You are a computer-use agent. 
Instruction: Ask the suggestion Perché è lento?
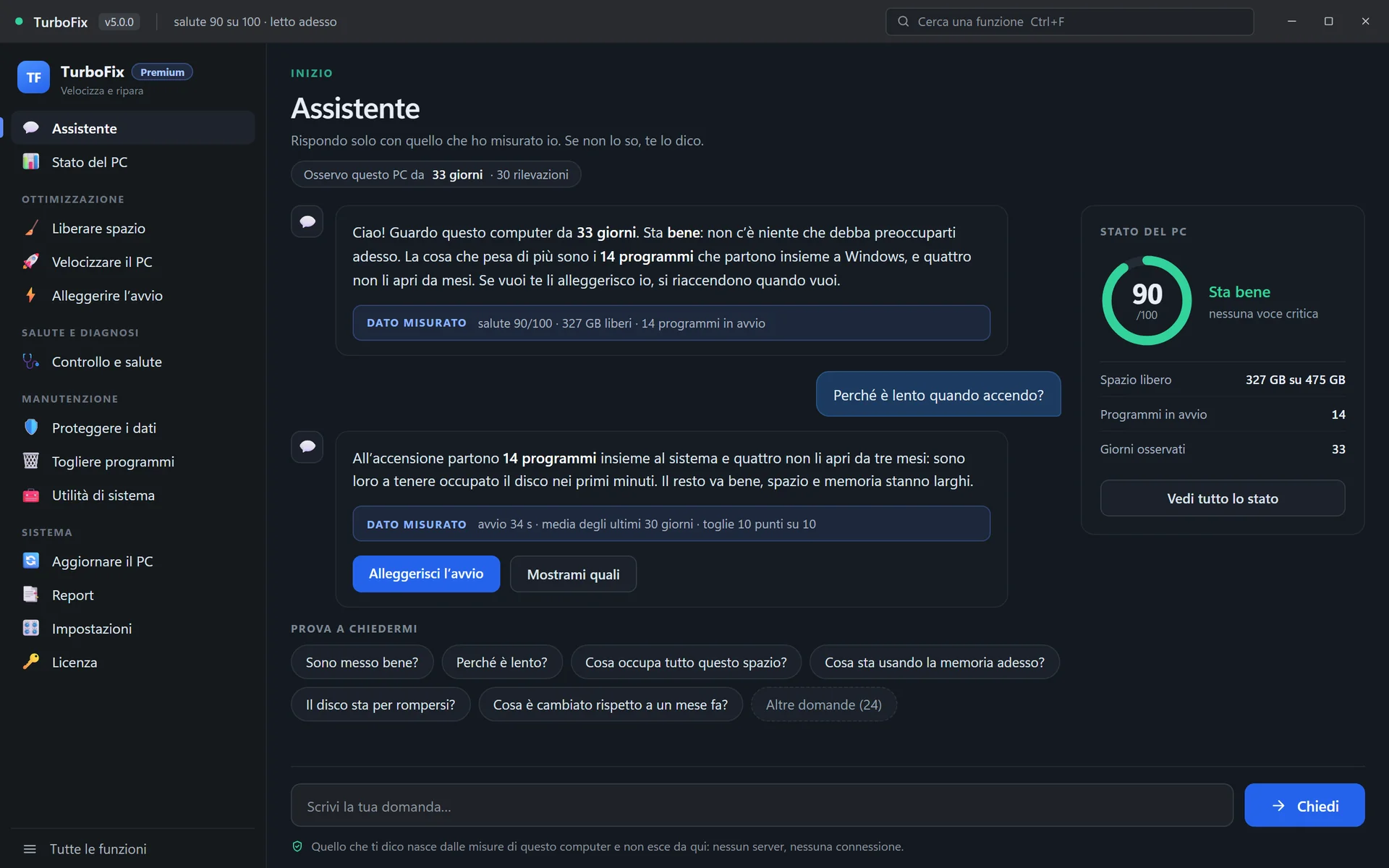[502, 662]
